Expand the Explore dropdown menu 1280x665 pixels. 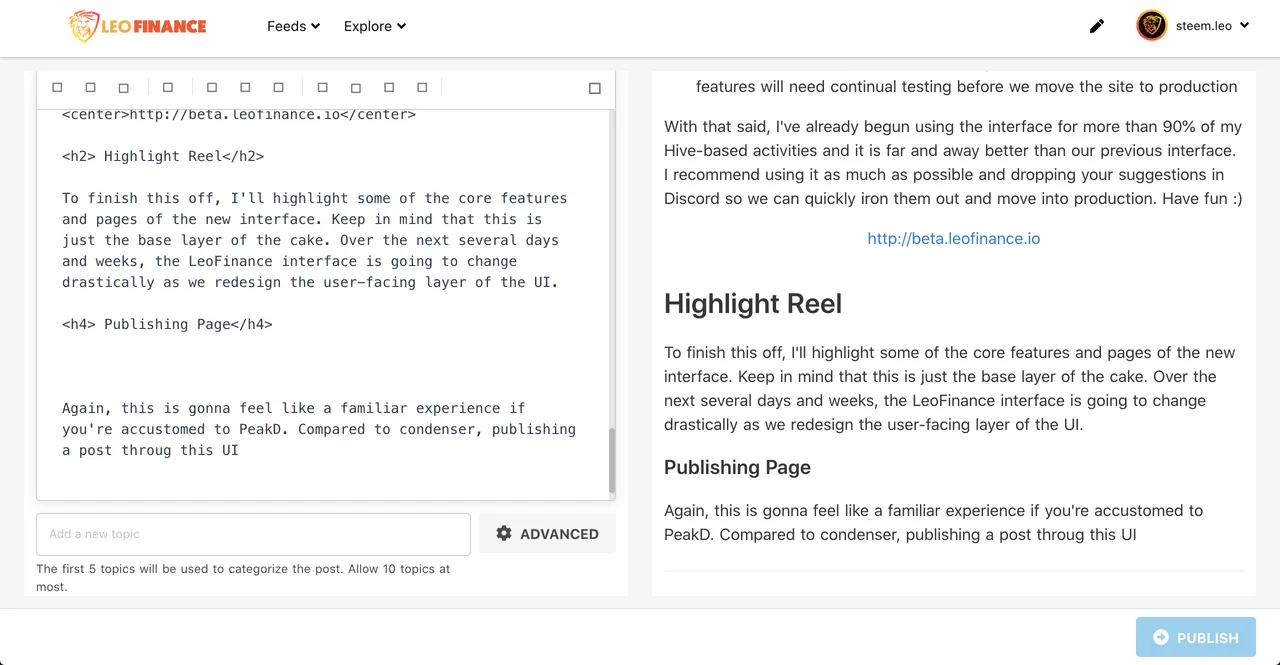(375, 26)
